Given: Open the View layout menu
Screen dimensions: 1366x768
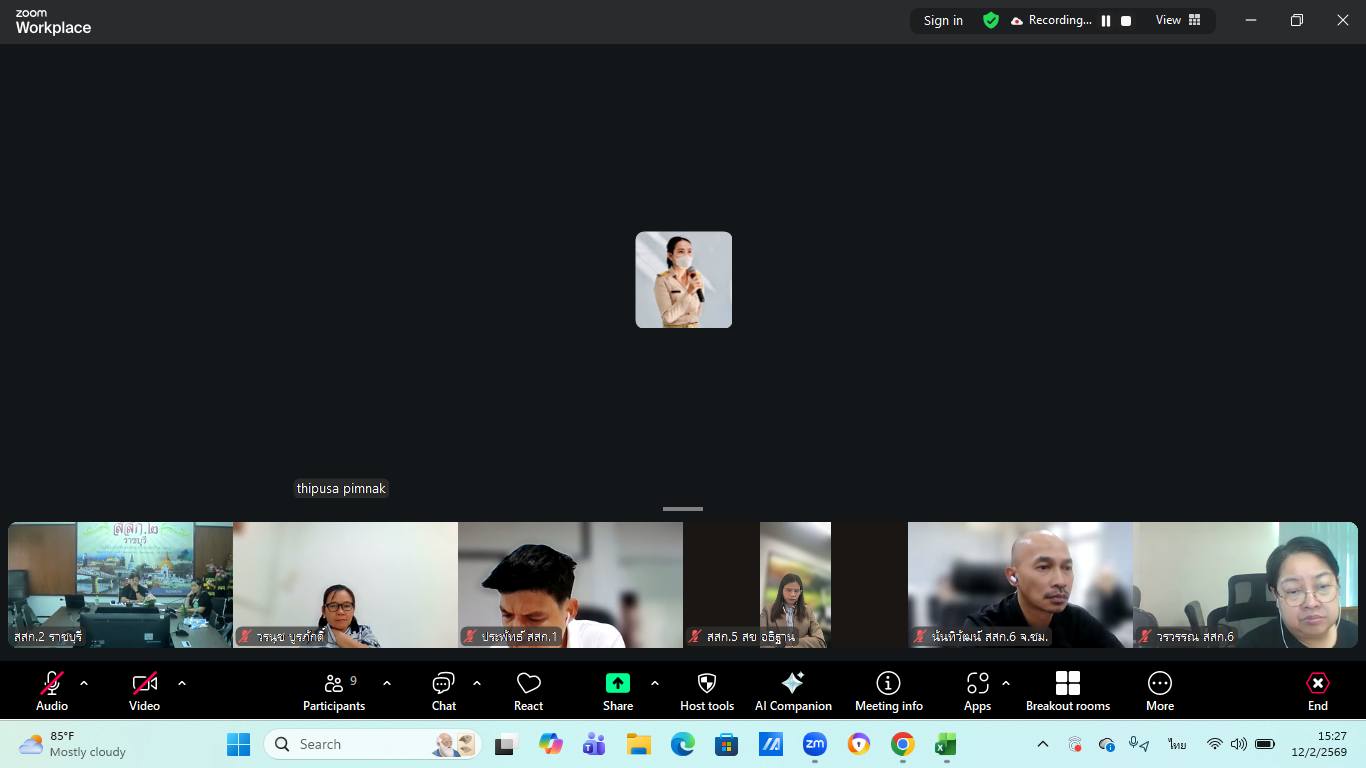Looking at the screenshot, I should coord(1178,20).
